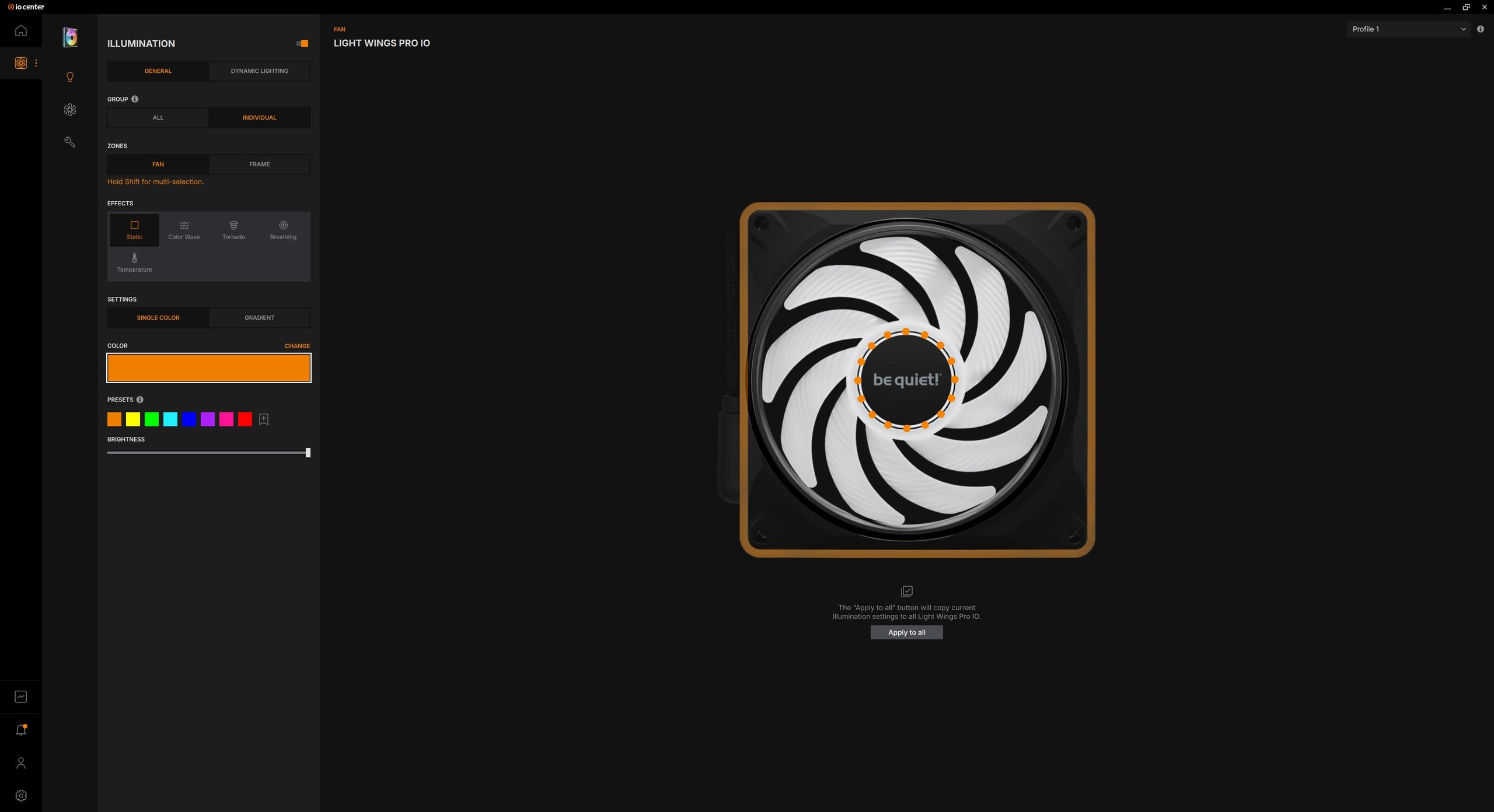Open the notifications bell icon
The width and height of the screenshot is (1494, 812).
pyautogui.click(x=21, y=730)
